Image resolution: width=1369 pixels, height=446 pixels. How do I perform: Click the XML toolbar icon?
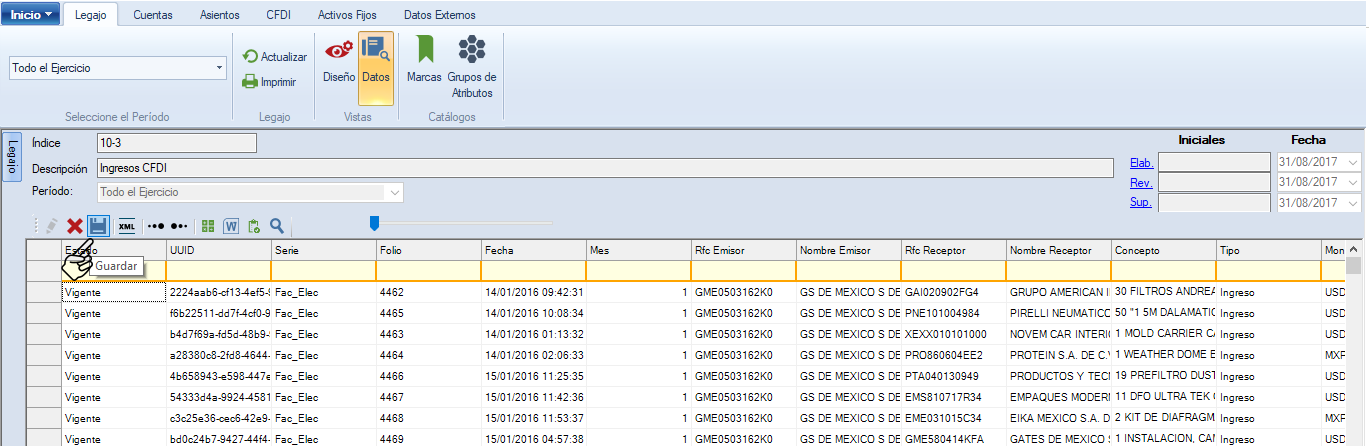pyautogui.click(x=127, y=226)
